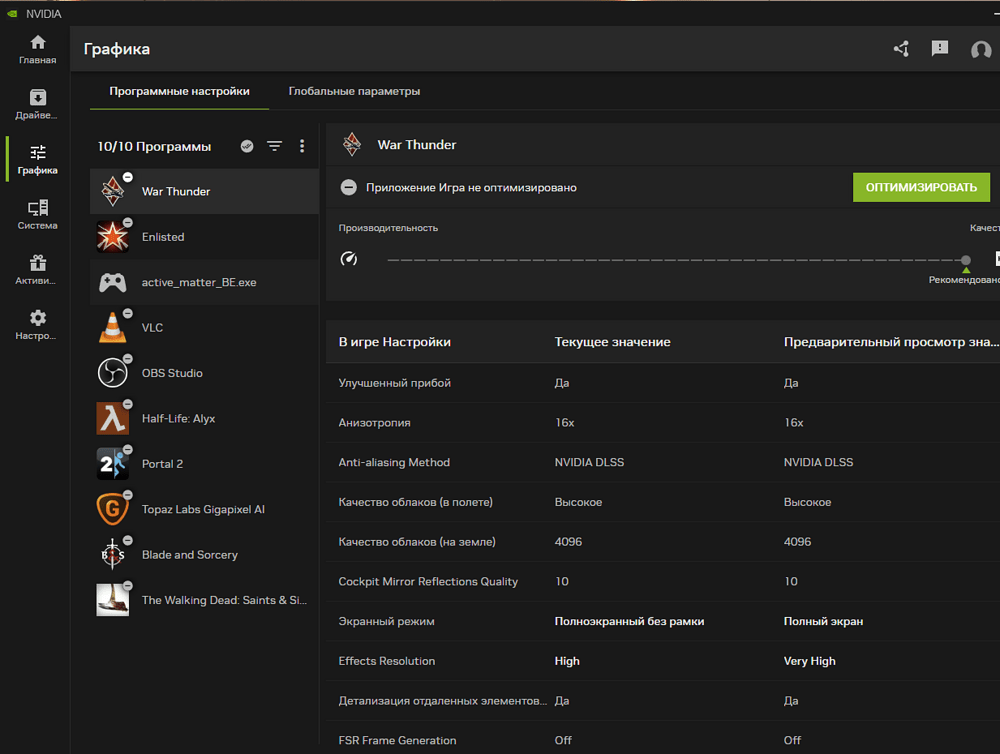The width and height of the screenshot is (1000, 754).
Task: Select active_matter_BE.exe in program list
Action: point(204,282)
